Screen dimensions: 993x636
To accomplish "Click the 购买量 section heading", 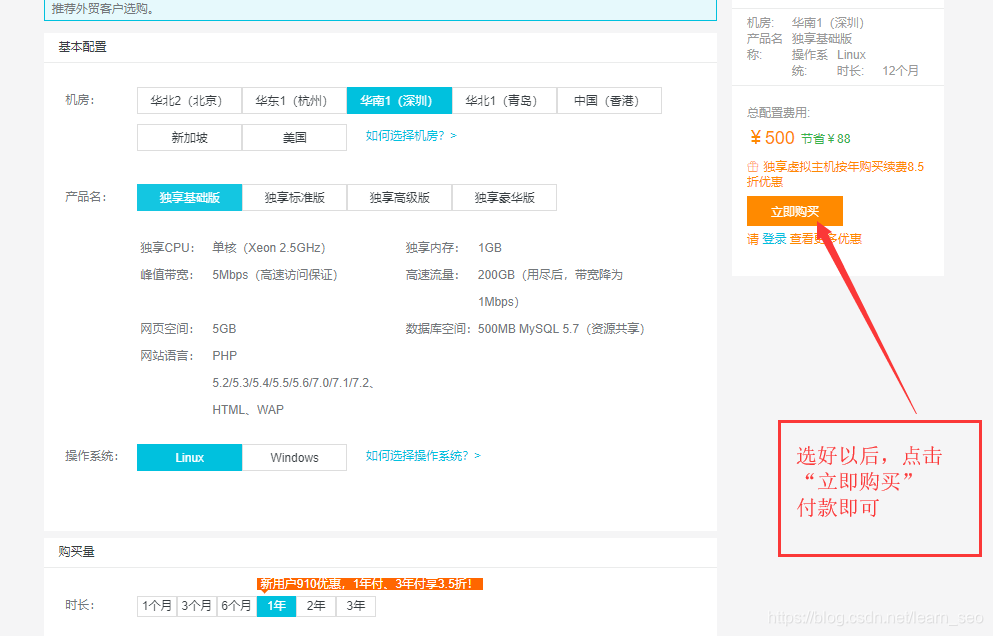I will tap(76, 552).
